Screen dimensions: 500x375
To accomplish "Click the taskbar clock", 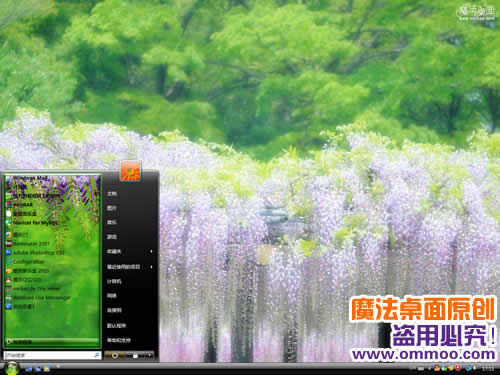I will pos(488,369).
